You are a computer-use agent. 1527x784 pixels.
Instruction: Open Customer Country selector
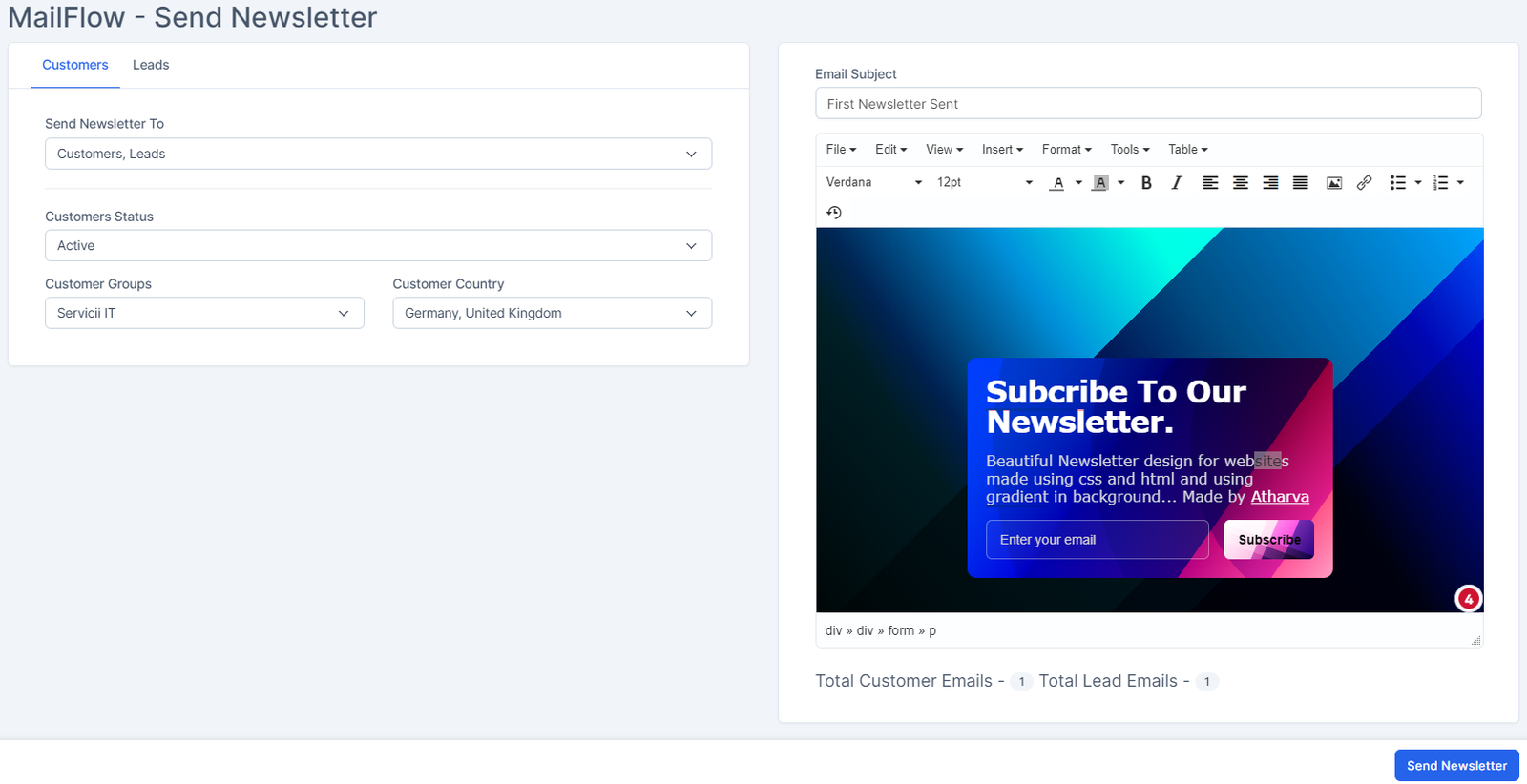552,313
